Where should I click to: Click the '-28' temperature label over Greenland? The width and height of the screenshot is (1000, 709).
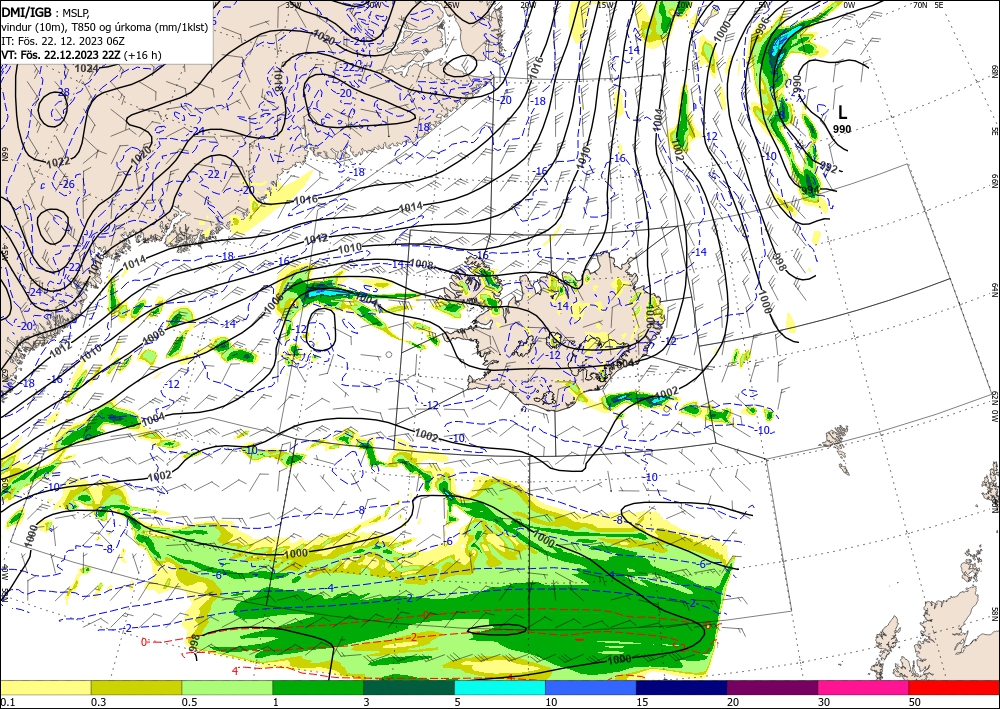click(62, 92)
